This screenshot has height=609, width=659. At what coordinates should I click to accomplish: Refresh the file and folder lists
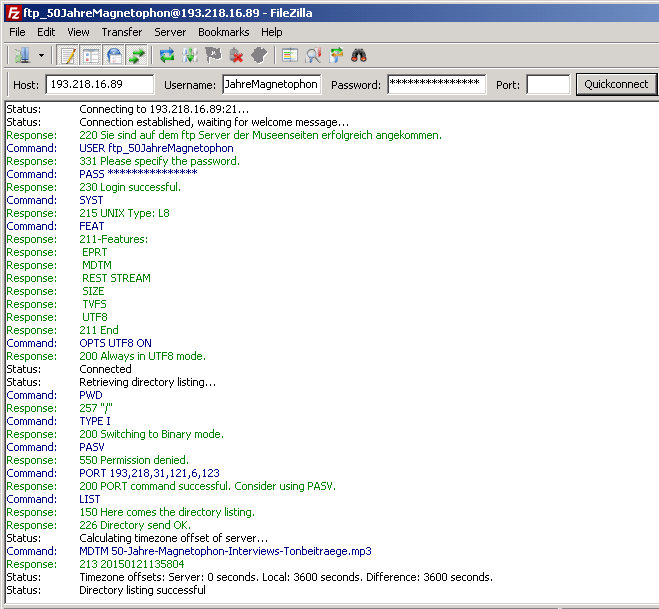pyautogui.click(x=167, y=55)
